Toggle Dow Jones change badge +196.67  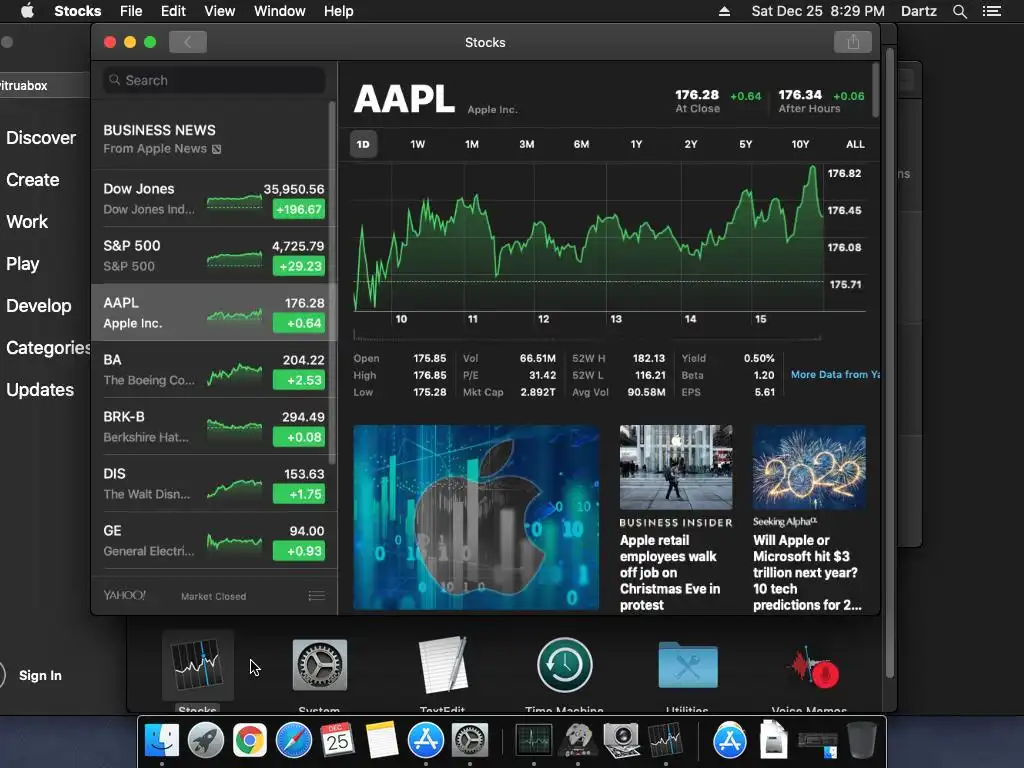[298, 210]
